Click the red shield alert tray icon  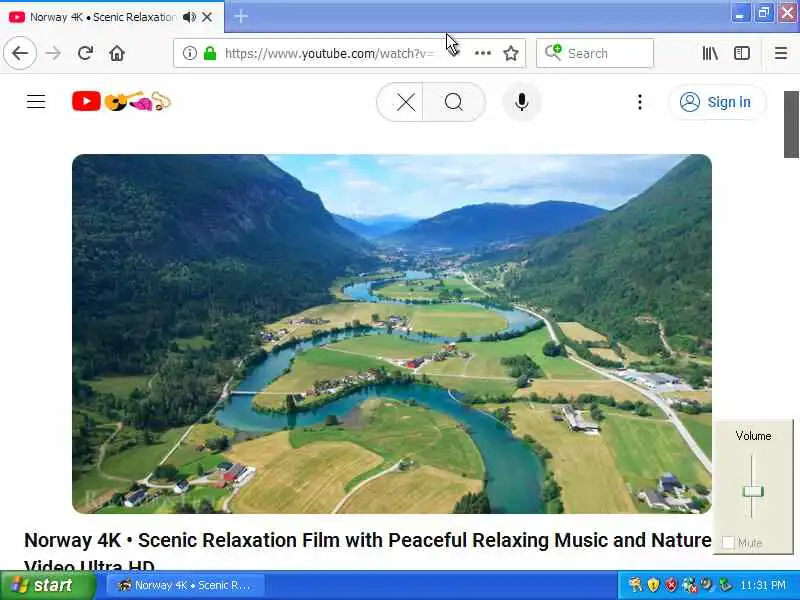(x=671, y=585)
